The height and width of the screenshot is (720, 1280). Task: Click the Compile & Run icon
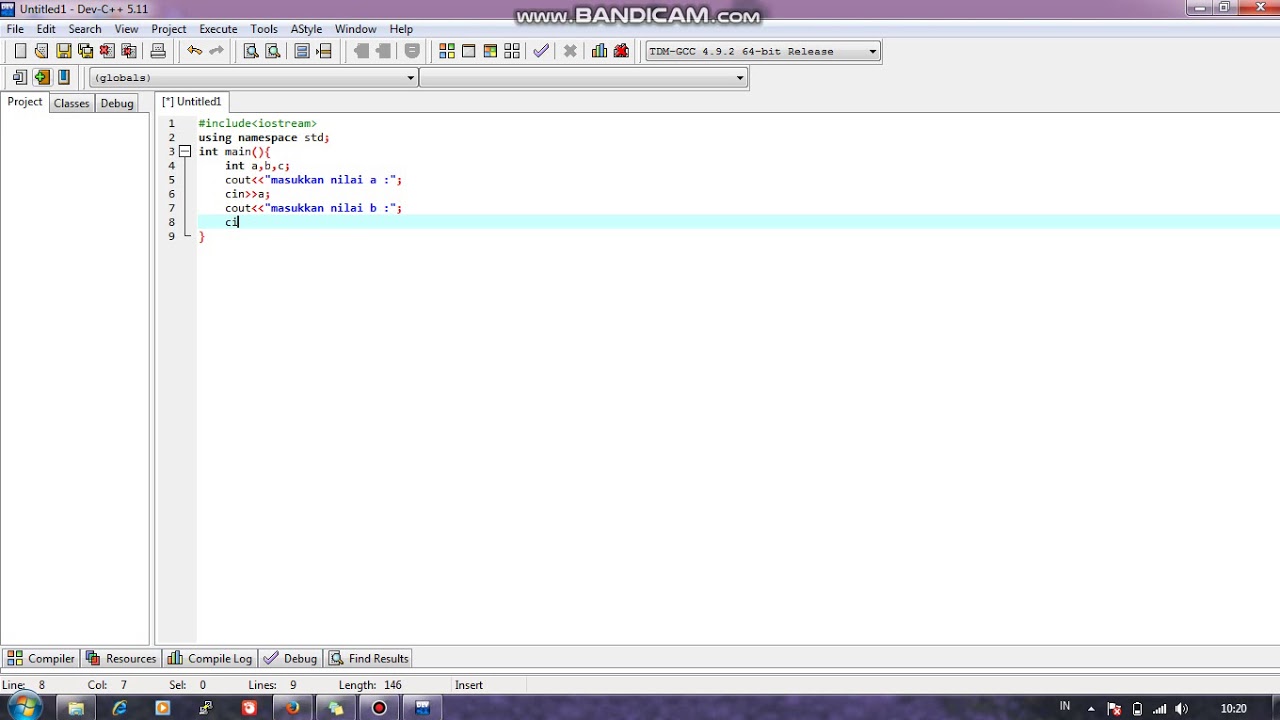(490, 51)
